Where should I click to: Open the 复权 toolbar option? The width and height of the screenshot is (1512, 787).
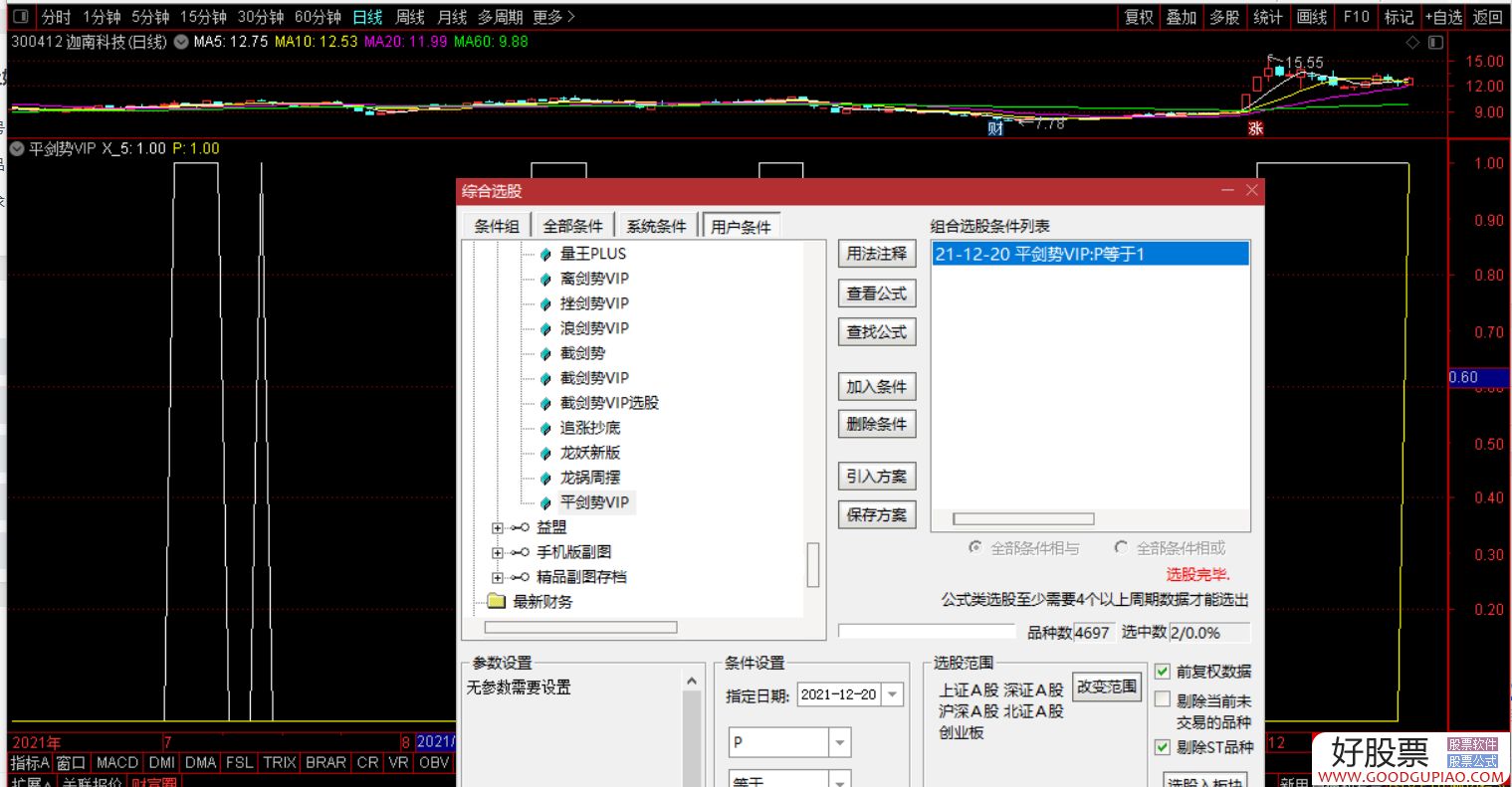[1139, 17]
